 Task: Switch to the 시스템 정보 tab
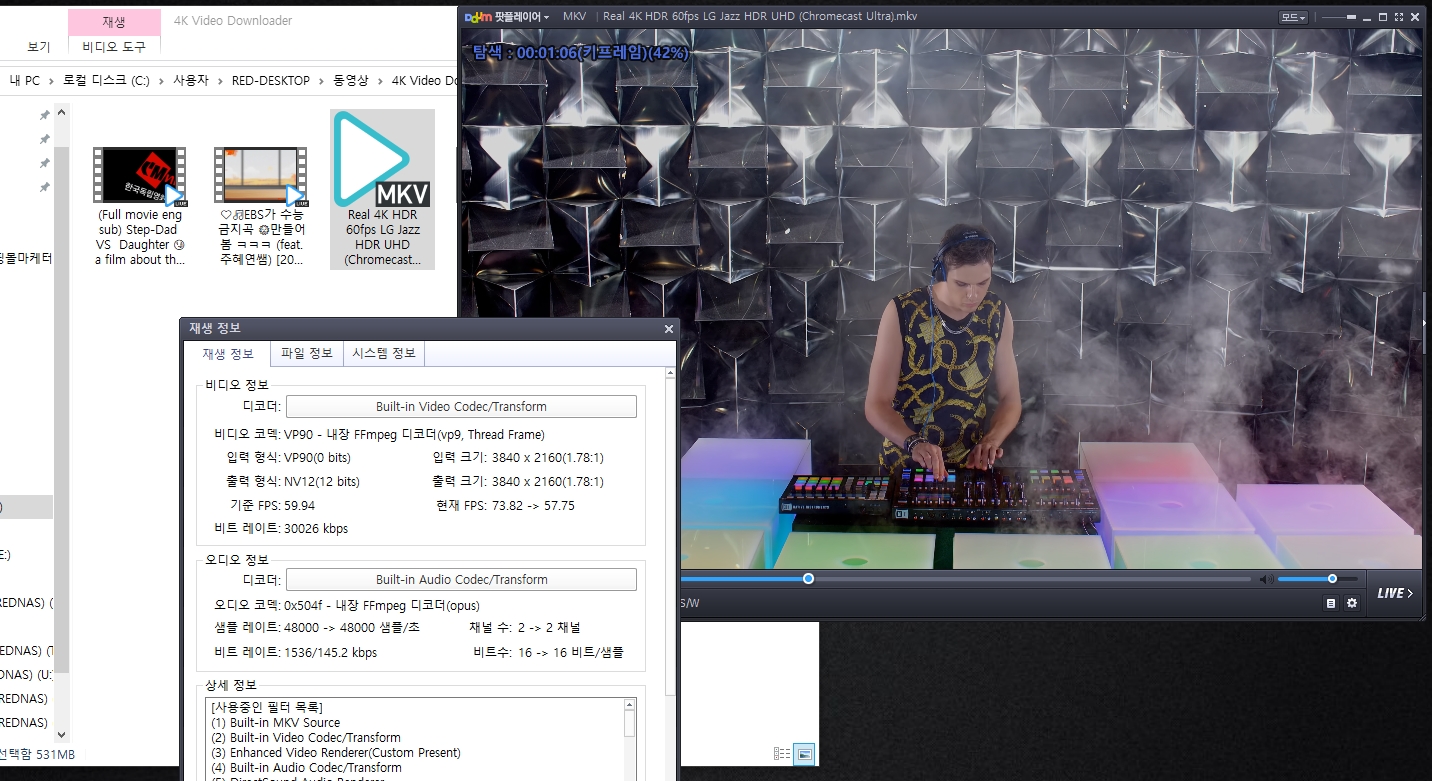point(384,353)
